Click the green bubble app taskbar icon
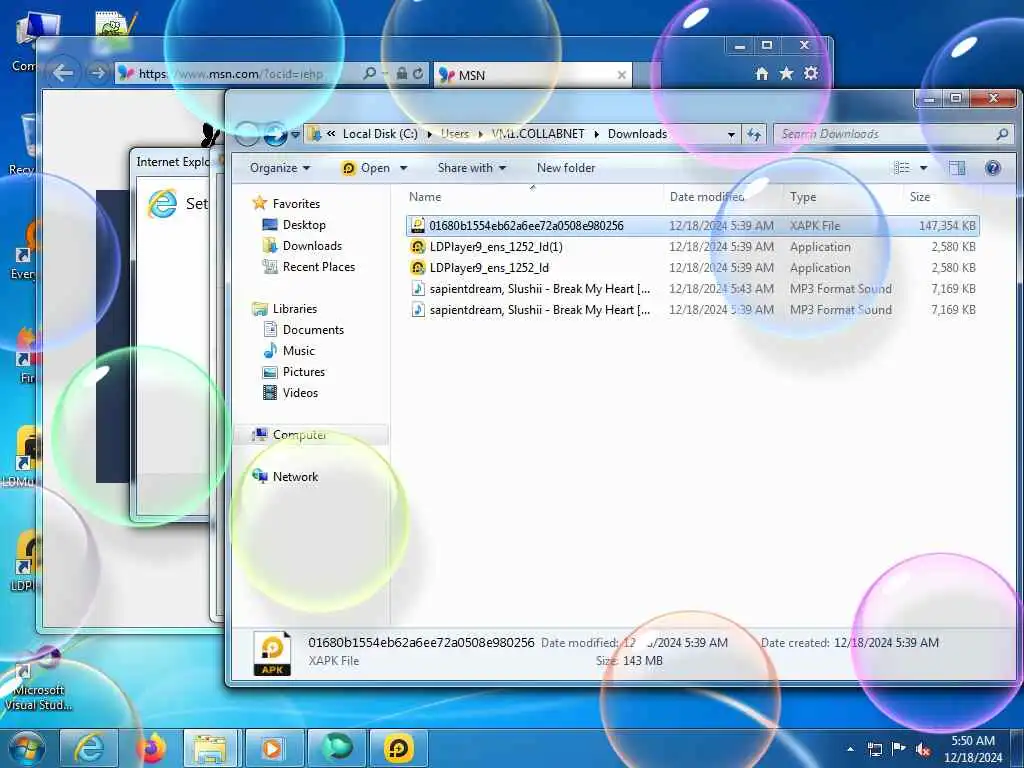 tap(338, 748)
